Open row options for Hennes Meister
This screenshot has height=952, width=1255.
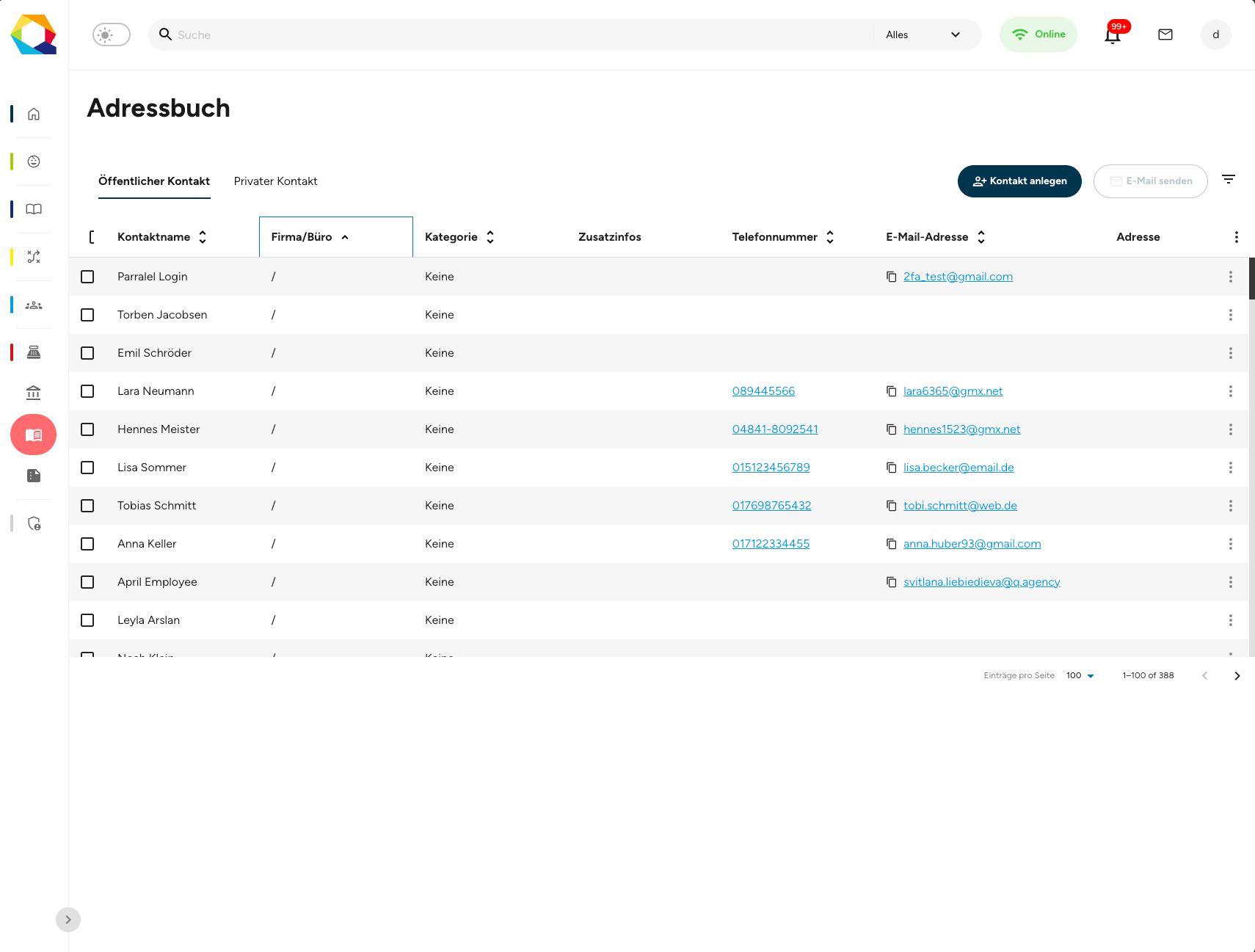tap(1231, 429)
